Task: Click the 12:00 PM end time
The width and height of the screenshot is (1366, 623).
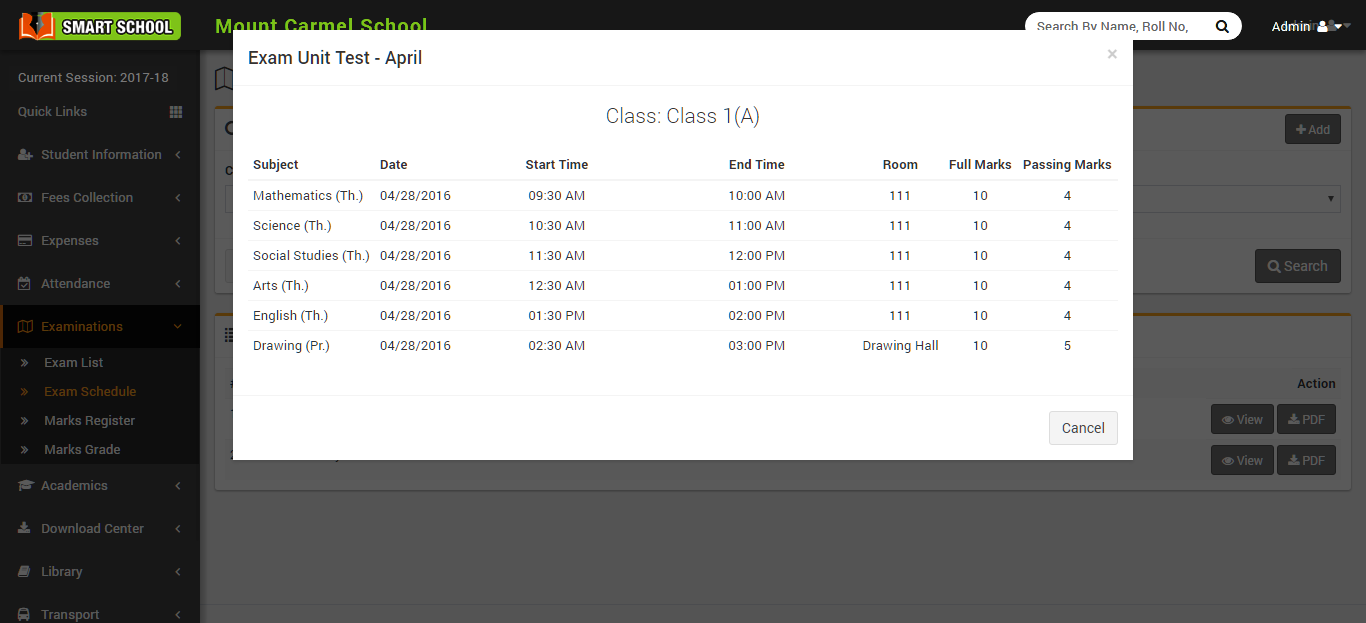Action: 757,256
